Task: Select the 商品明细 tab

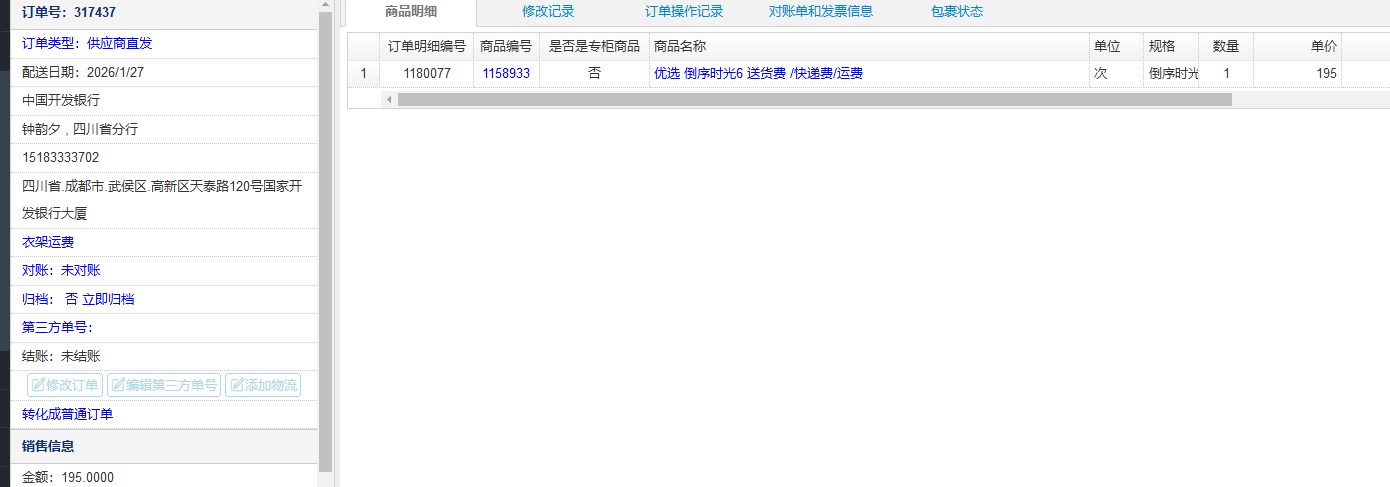Action: click(x=411, y=12)
